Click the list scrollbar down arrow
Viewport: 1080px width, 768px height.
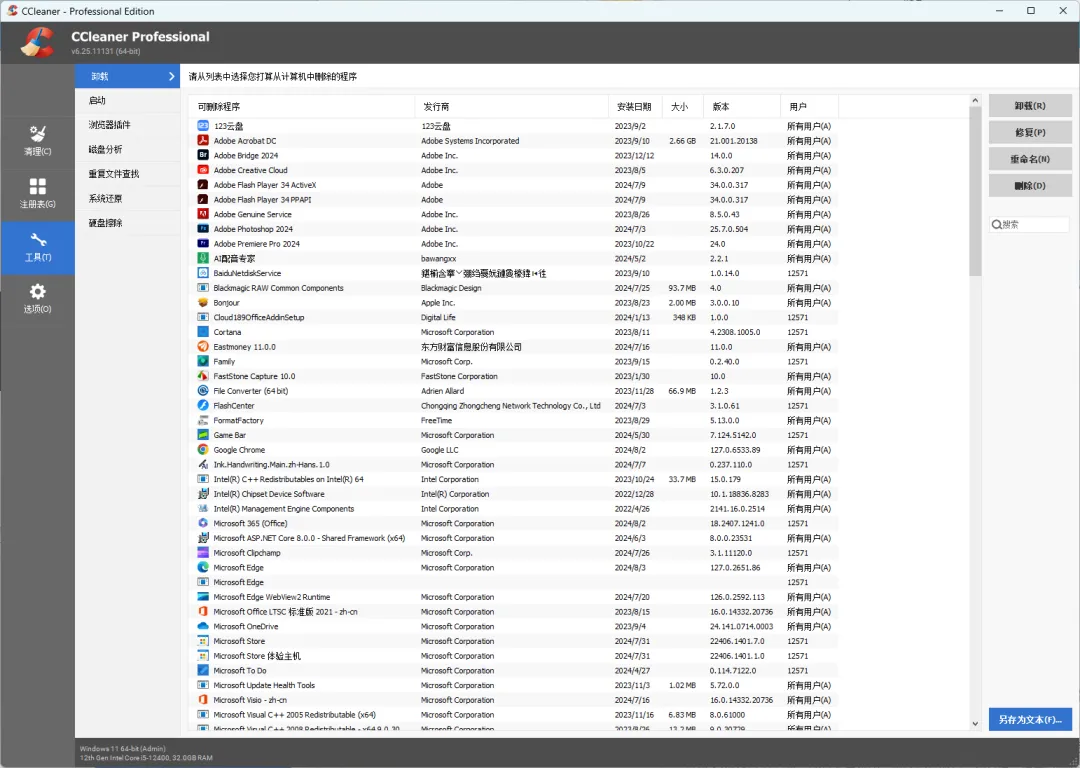point(975,723)
